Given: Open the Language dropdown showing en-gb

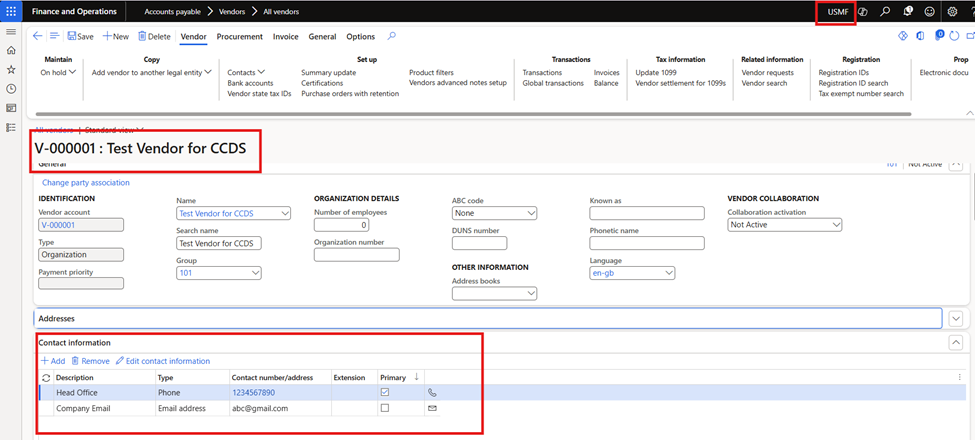Looking at the screenshot, I should (x=632, y=273).
